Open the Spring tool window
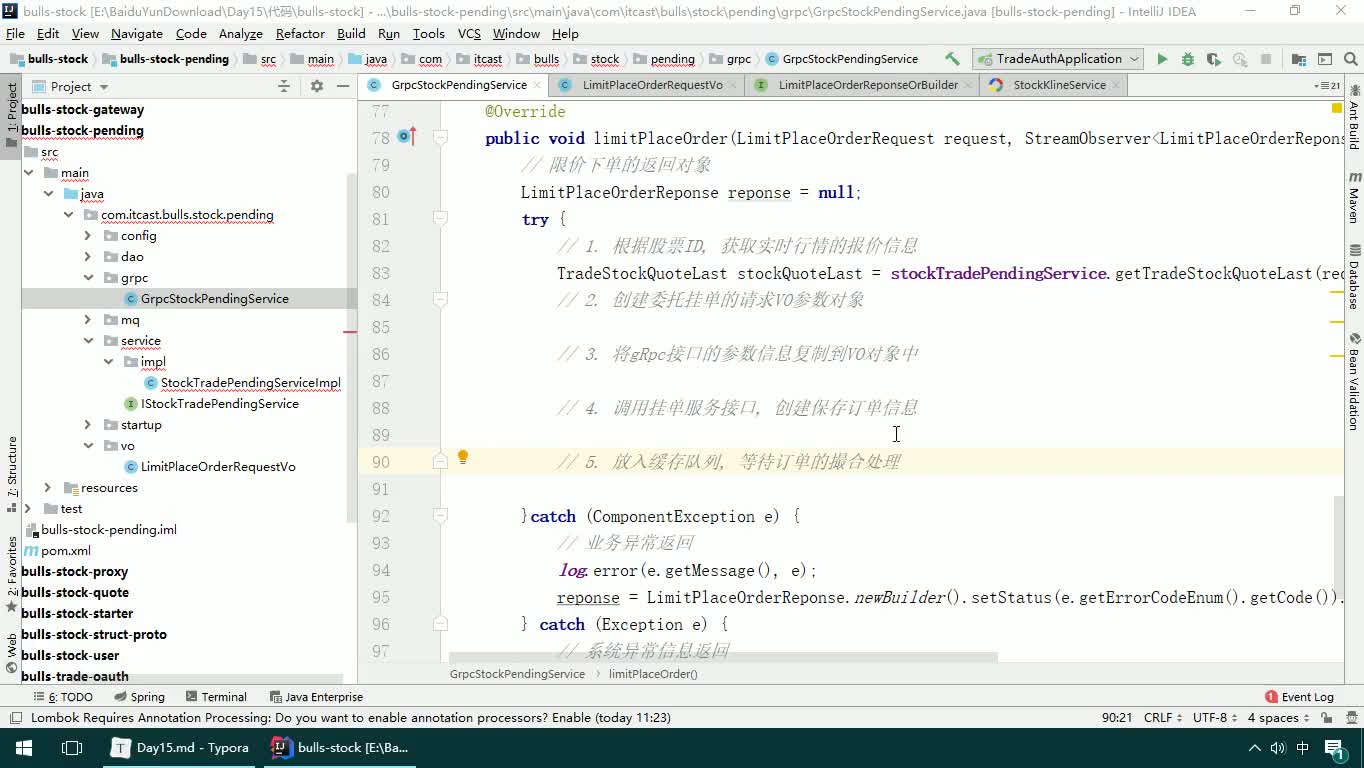This screenshot has width=1364, height=768. (x=139, y=697)
